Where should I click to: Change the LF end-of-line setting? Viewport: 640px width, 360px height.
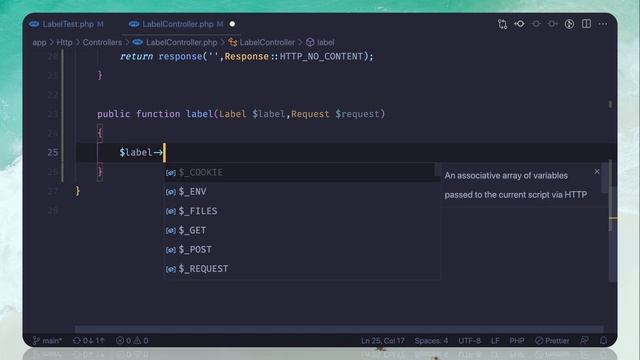click(x=495, y=340)
